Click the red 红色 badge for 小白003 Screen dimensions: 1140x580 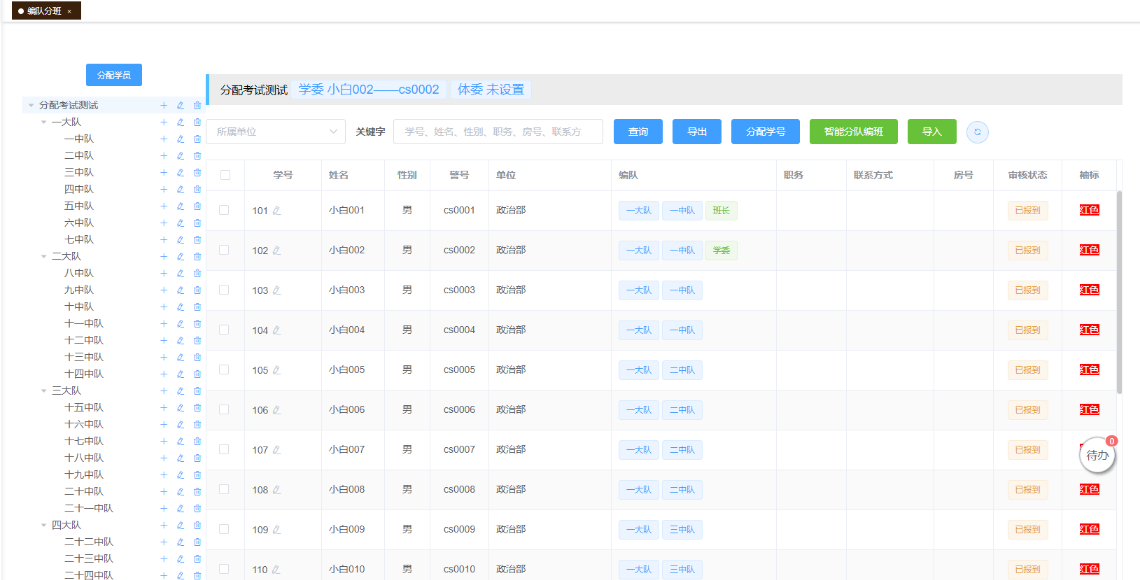pos(1090,290)
